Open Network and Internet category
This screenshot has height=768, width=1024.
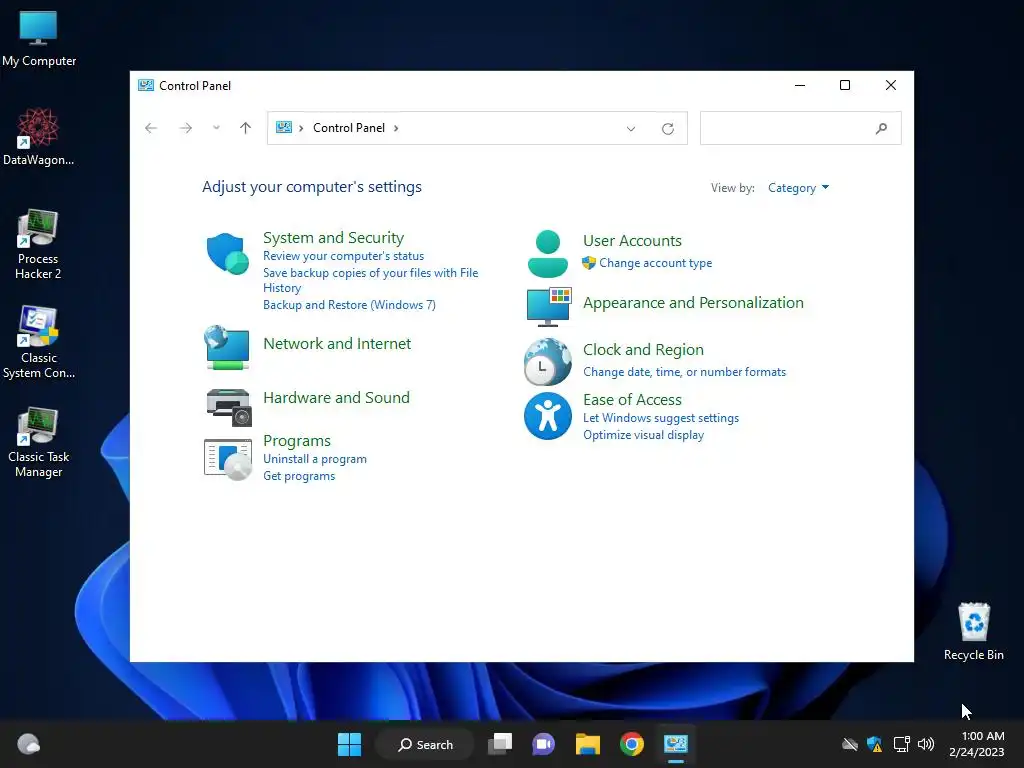point(337,344)
